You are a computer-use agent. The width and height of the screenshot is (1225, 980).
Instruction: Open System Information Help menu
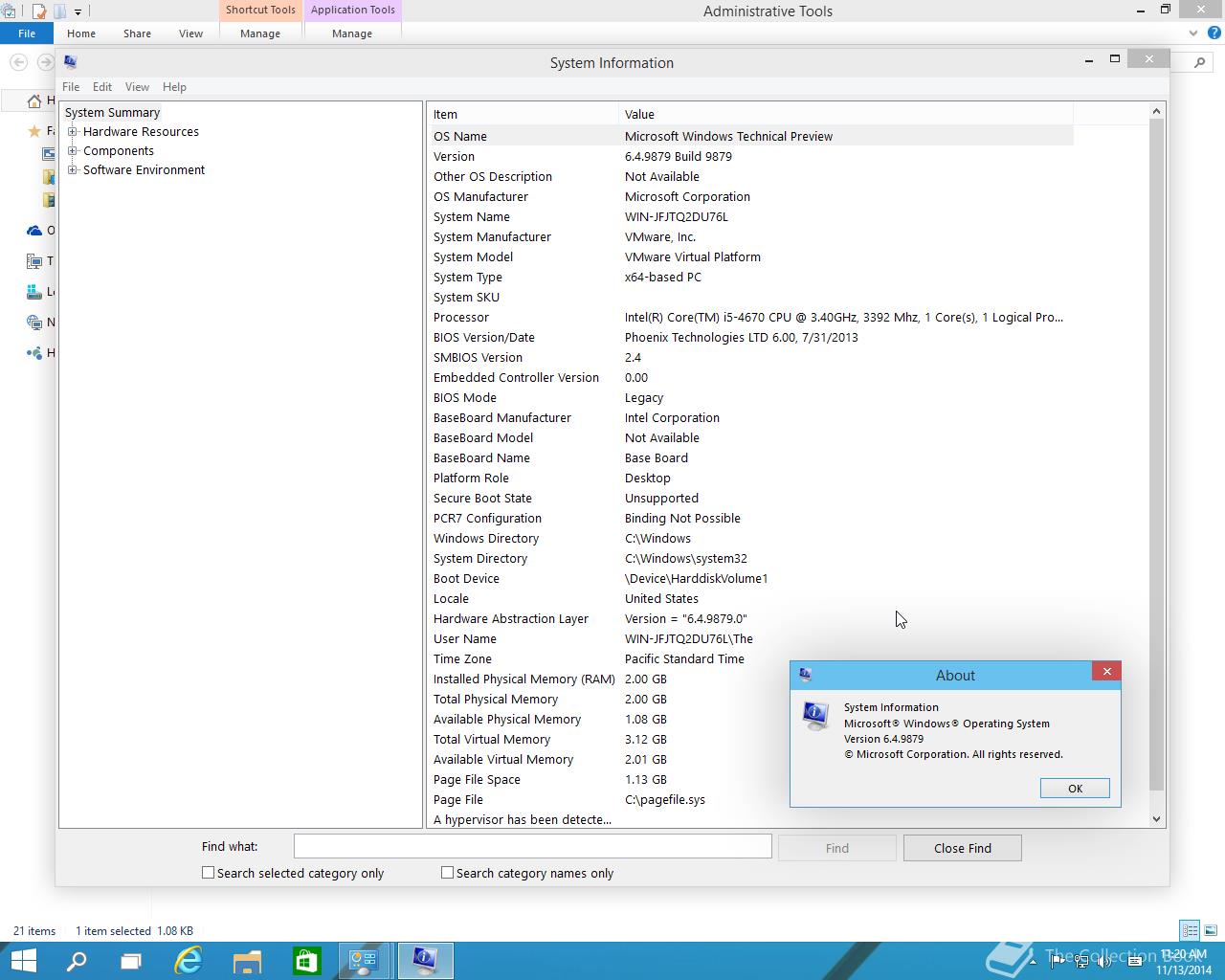coord(174,86)
